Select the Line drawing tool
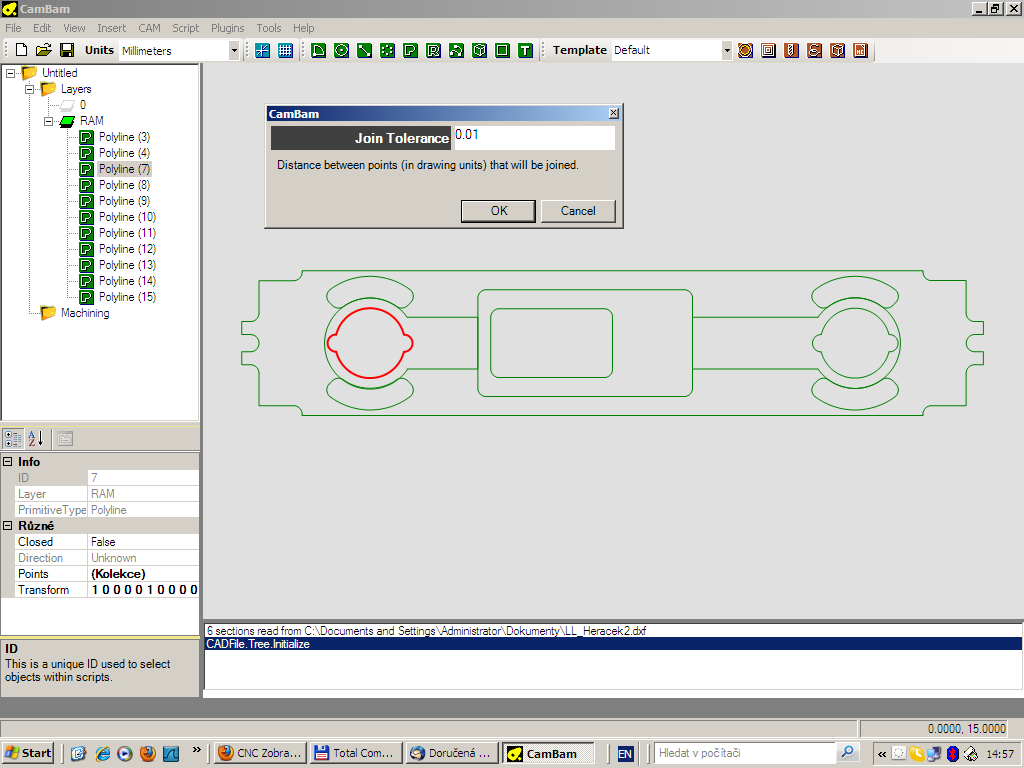The image size is (1024, 768). [364, 50]
